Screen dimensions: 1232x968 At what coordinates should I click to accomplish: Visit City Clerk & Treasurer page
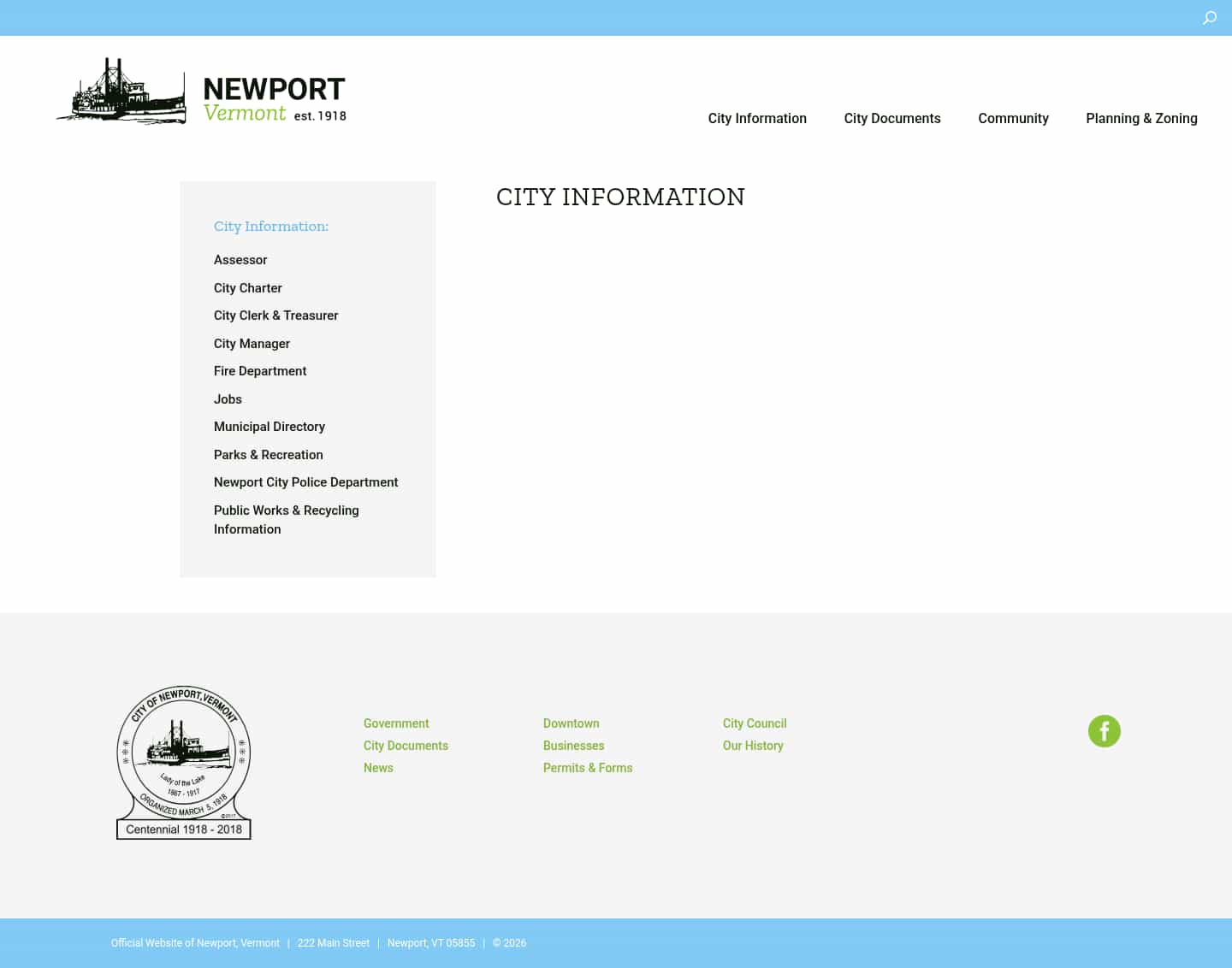(x=275, y=316)
